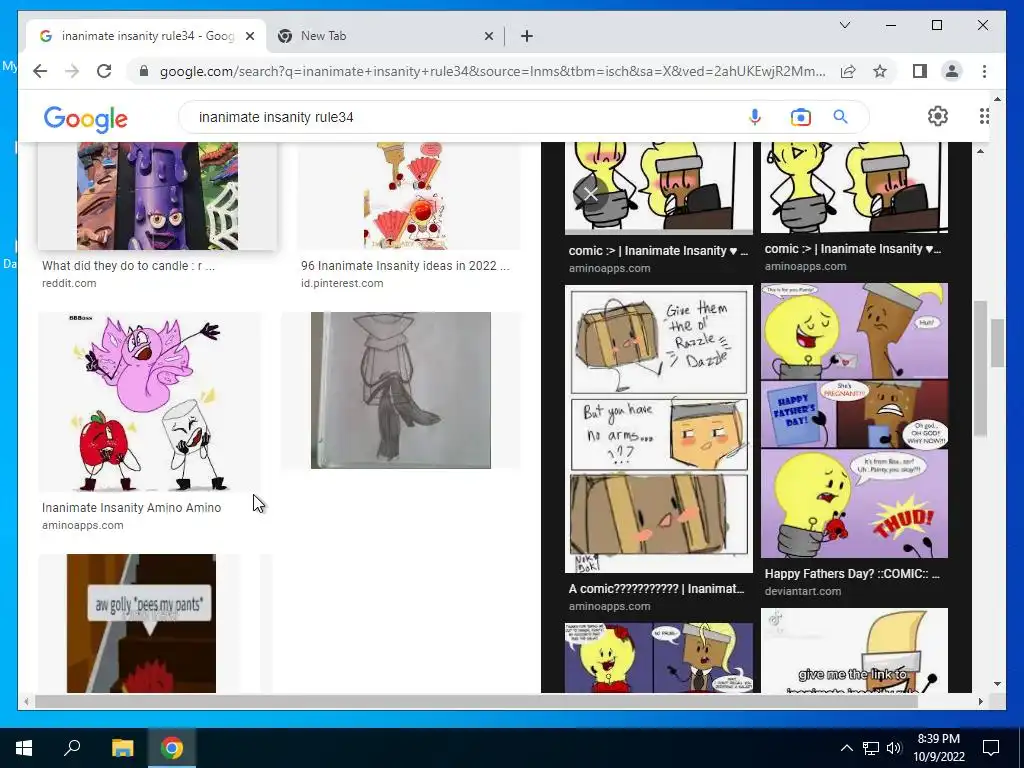Screen dimensions: 1024x768
Task: Open the Google apps grid
Action: tap(984, 116)
